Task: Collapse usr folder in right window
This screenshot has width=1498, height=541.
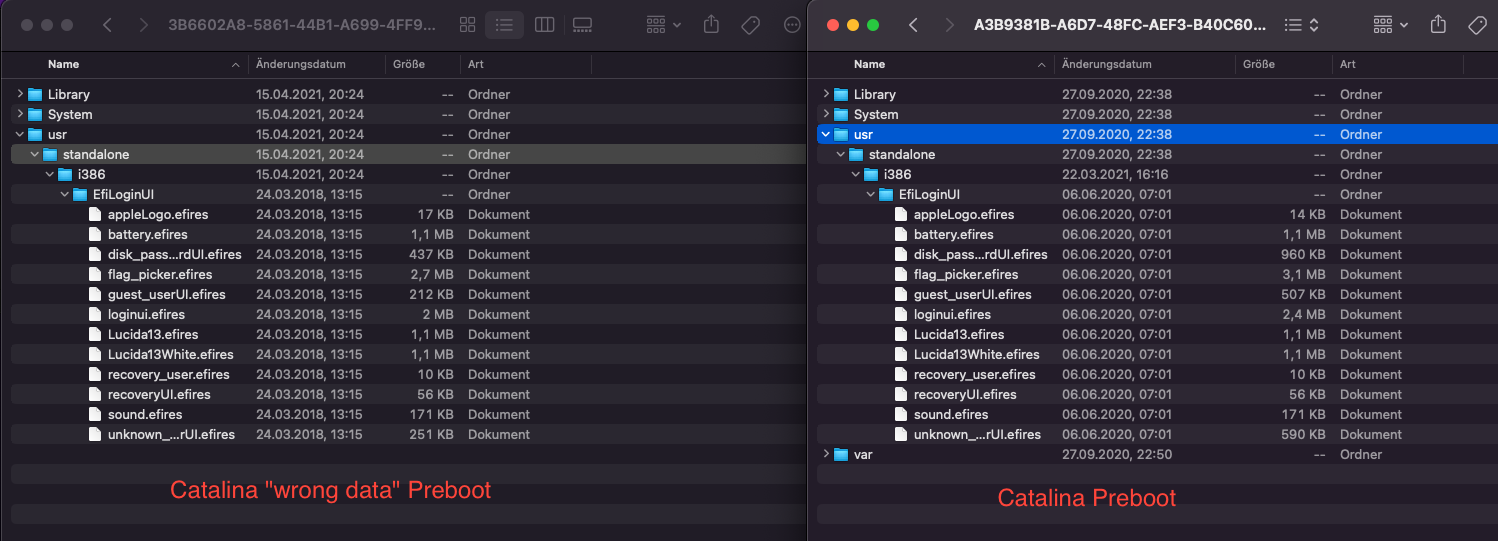Action: (826, 134)
